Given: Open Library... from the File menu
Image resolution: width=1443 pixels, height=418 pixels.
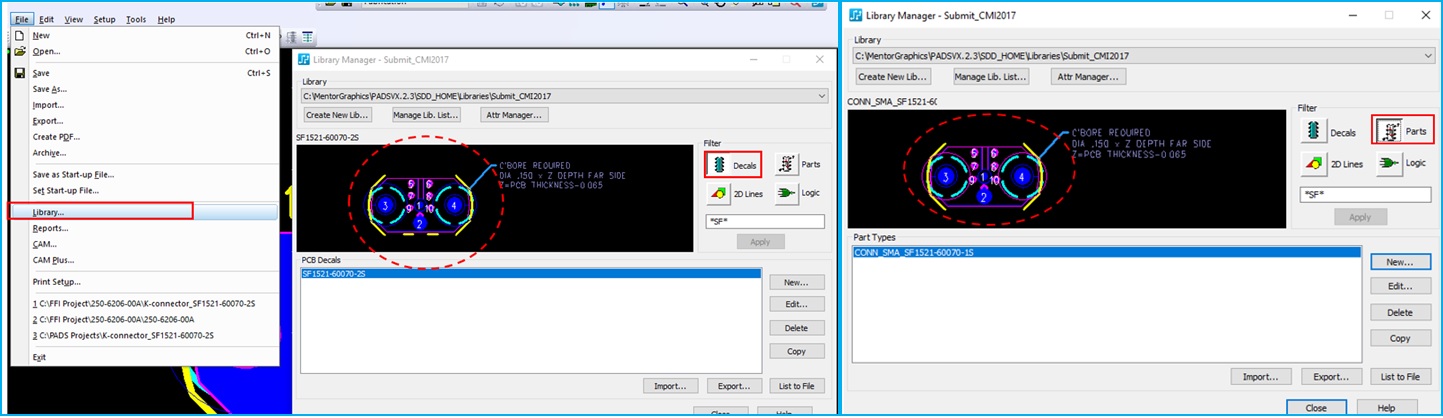Looking at the screenshot, I should tap(48, 212).
